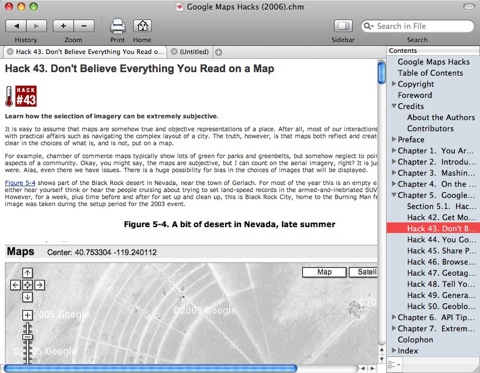Open the Colophon item

coord(415,340)
